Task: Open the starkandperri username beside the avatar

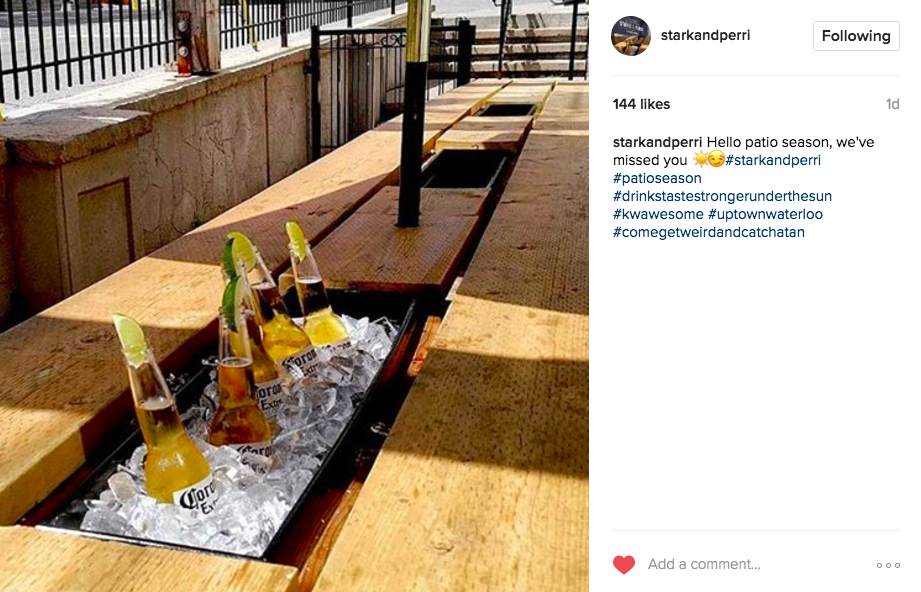Action: (705, 35)
